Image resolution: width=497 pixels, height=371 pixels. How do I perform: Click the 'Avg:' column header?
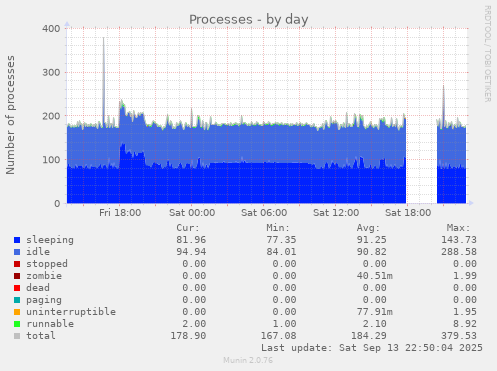(368, 228)
